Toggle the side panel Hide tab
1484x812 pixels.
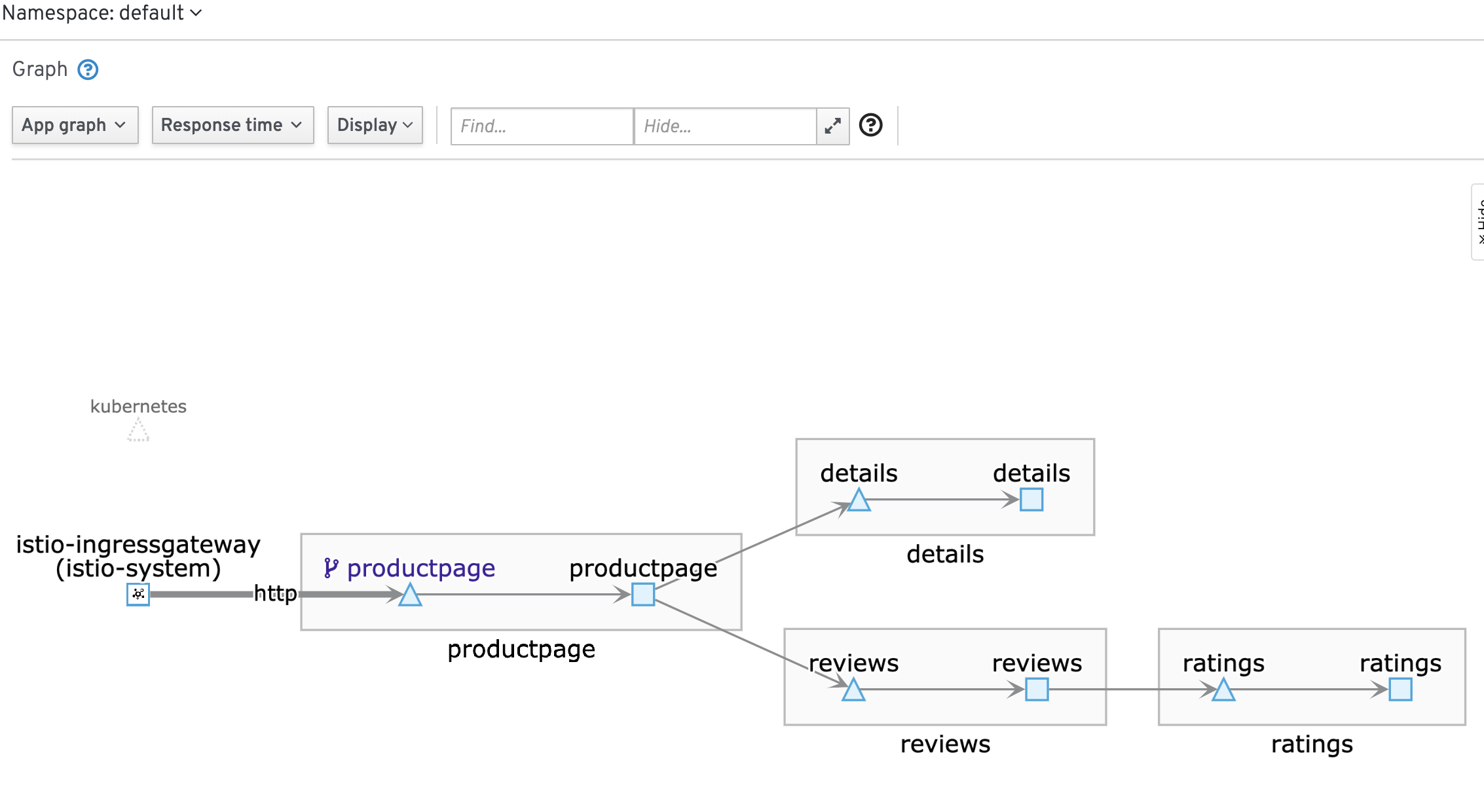[1478, 222]
